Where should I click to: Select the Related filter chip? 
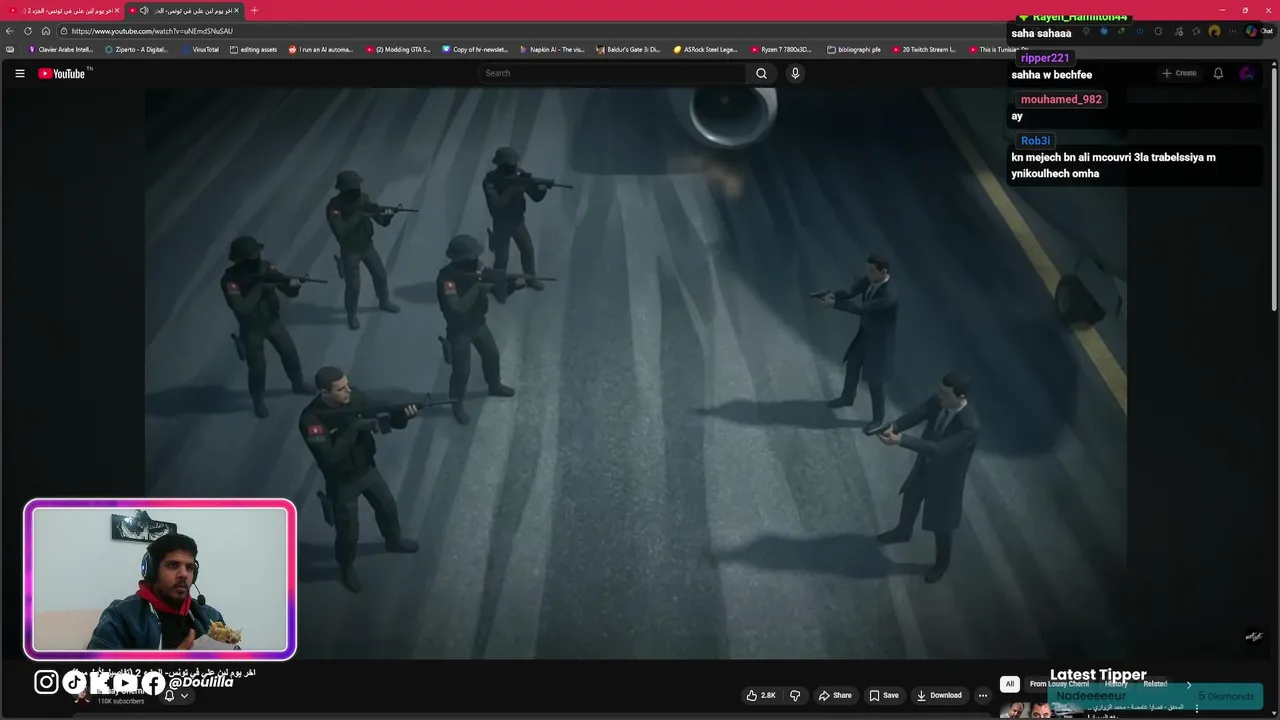[1155, 684]
